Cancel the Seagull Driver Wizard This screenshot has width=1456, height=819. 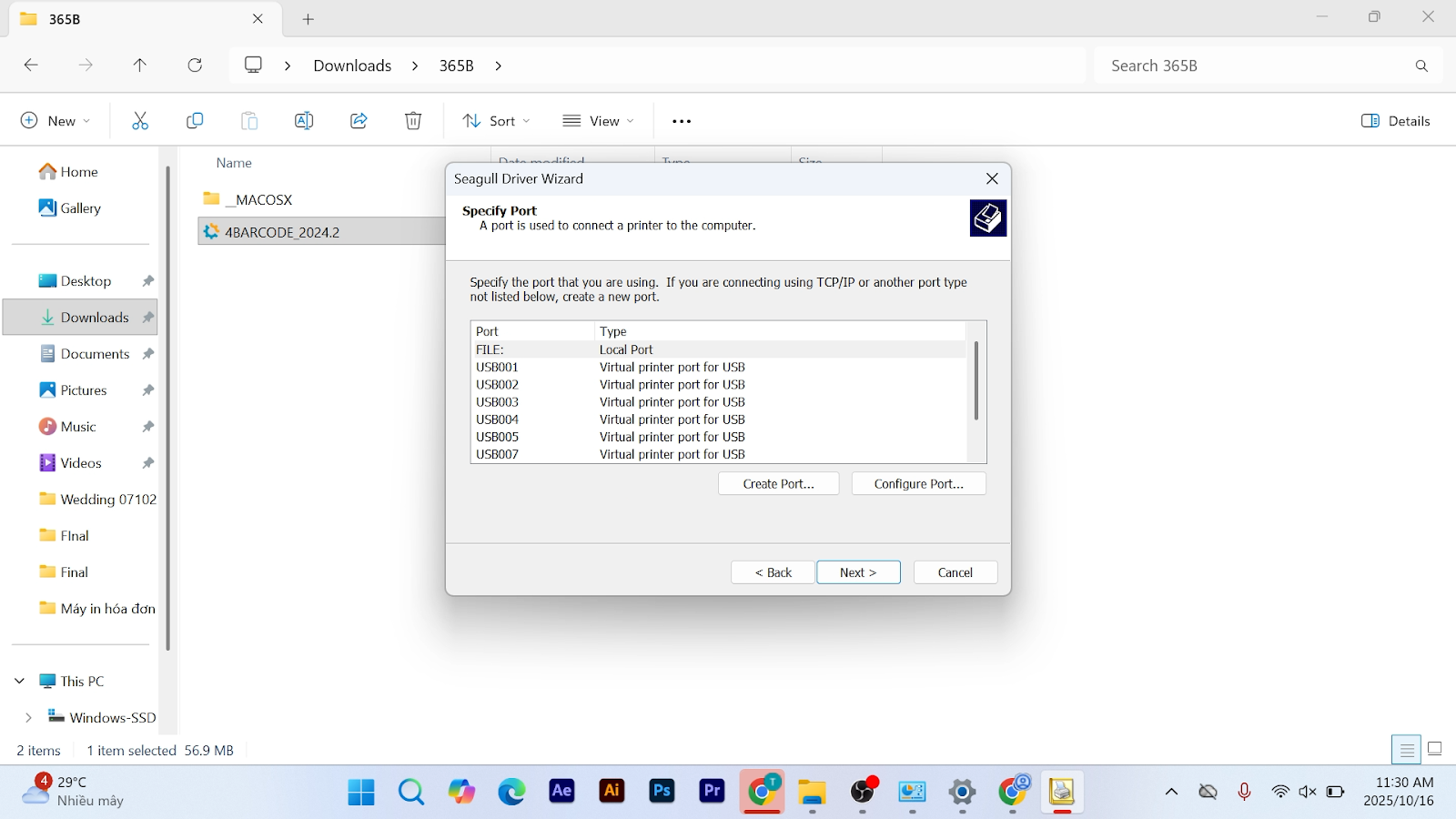tap(955, 572)
